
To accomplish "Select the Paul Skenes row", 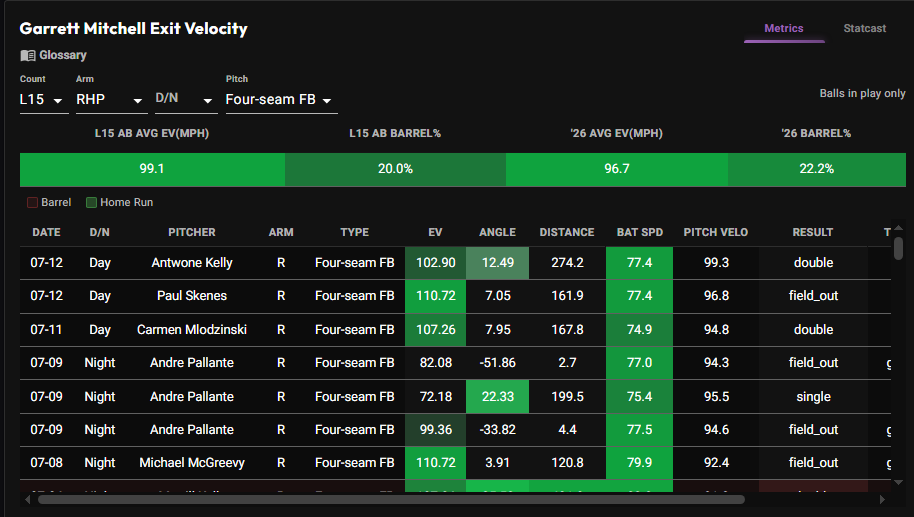I will 455,296.
